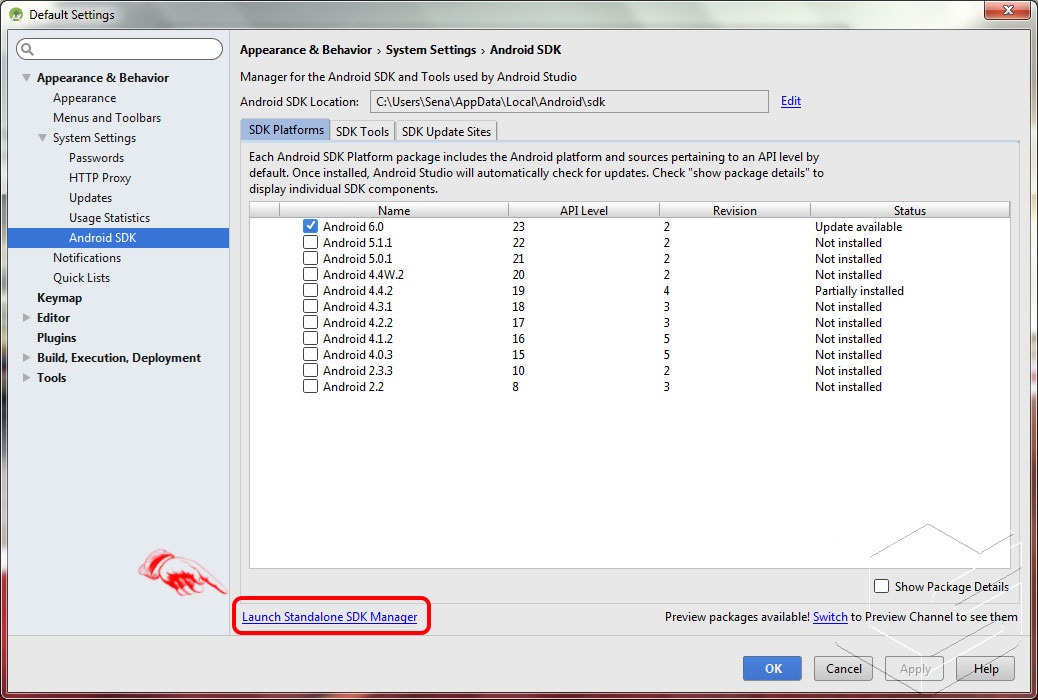Click the Status column header
Image resolution: width=1038 pixels, height=700 pixels.
click(910, 210)
